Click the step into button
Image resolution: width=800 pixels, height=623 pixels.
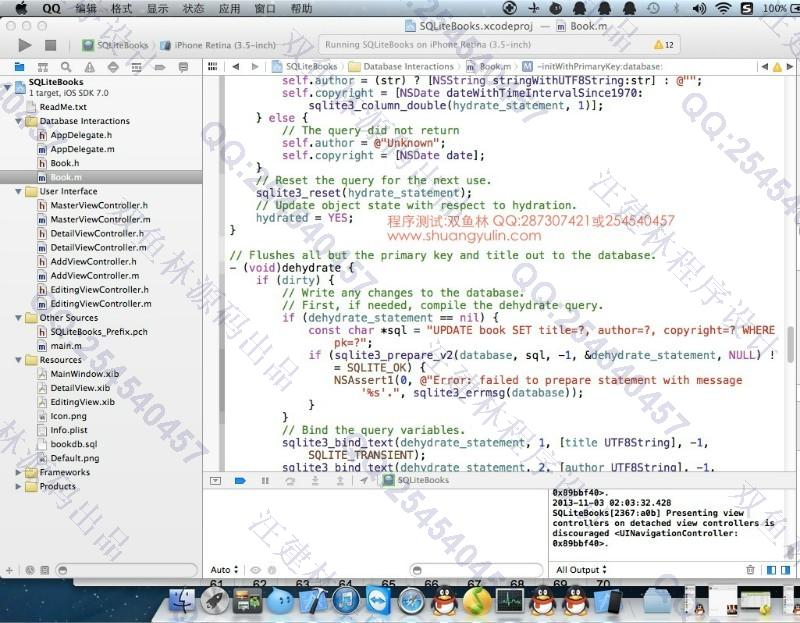click(315, 481)
